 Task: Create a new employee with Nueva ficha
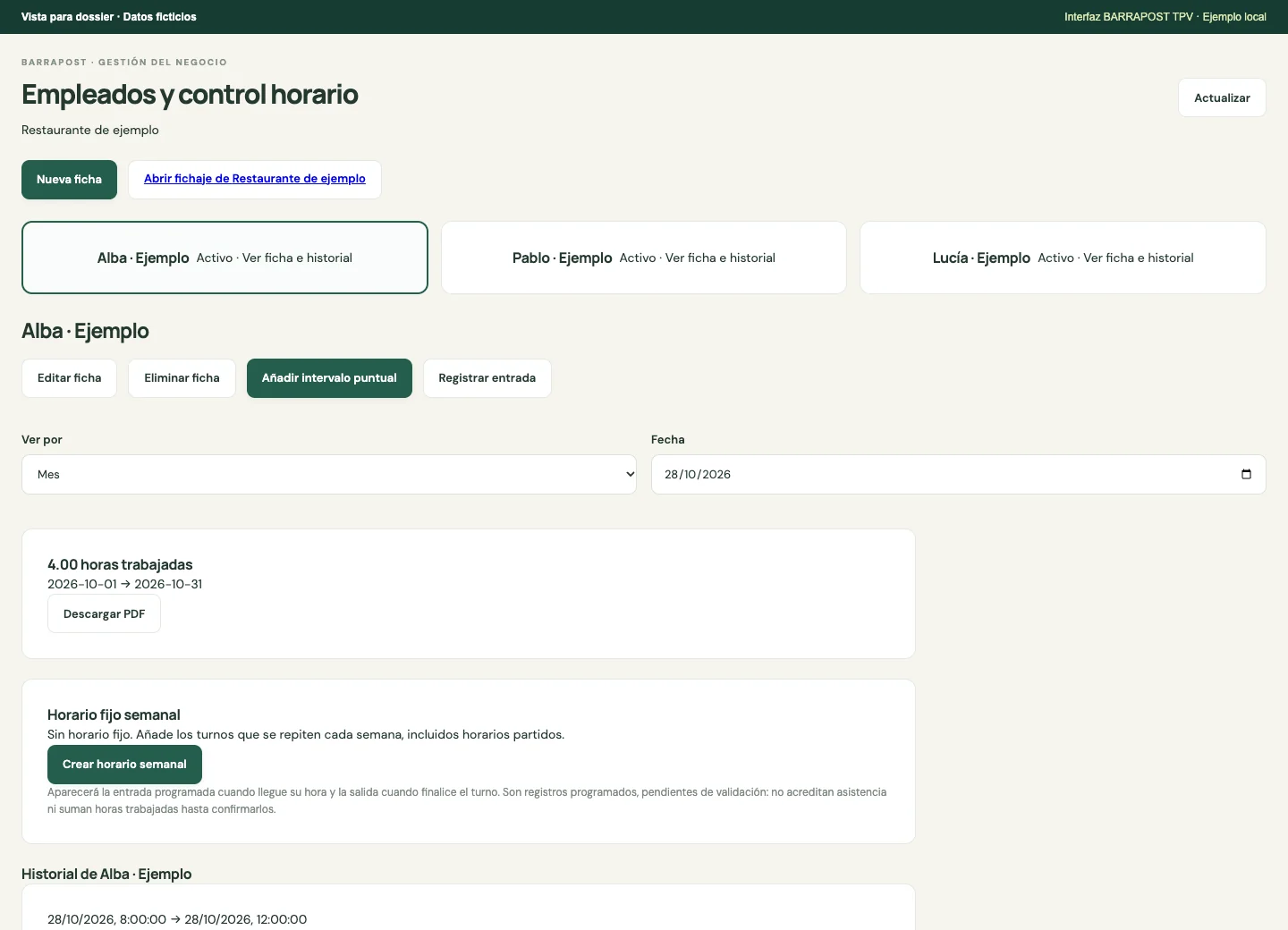click(69, 180)
